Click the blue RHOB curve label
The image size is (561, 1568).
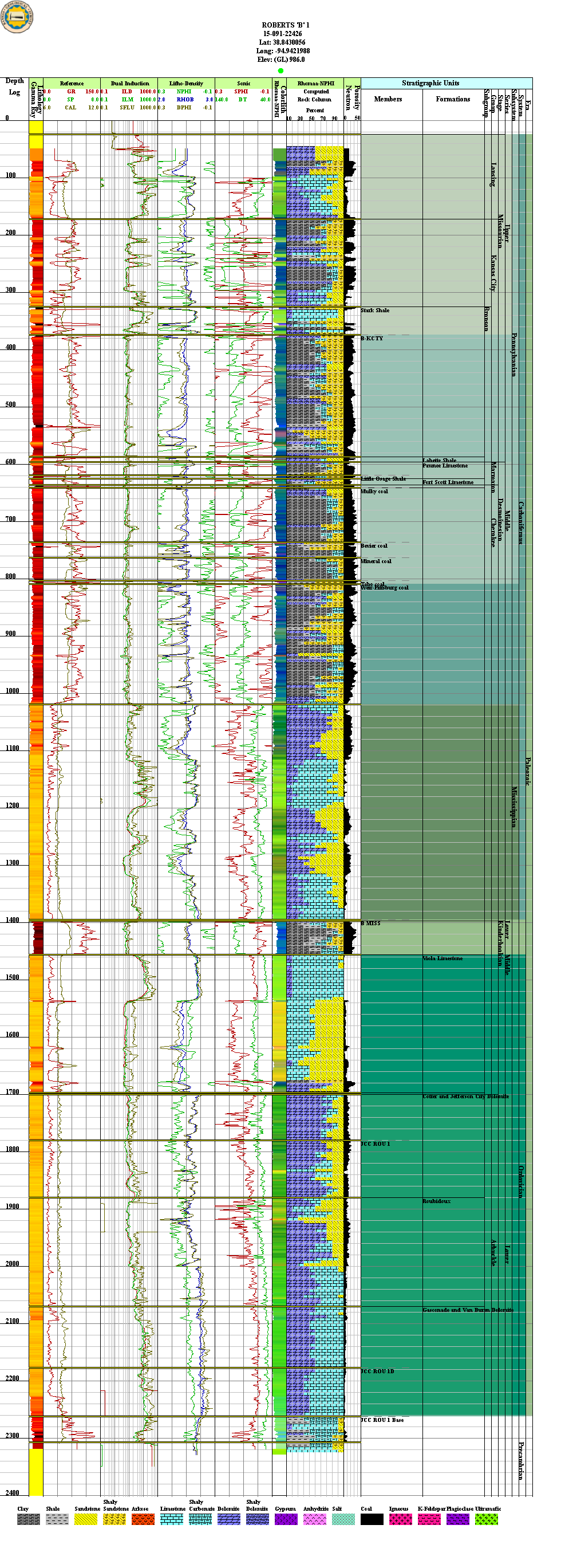click(185, 100)
